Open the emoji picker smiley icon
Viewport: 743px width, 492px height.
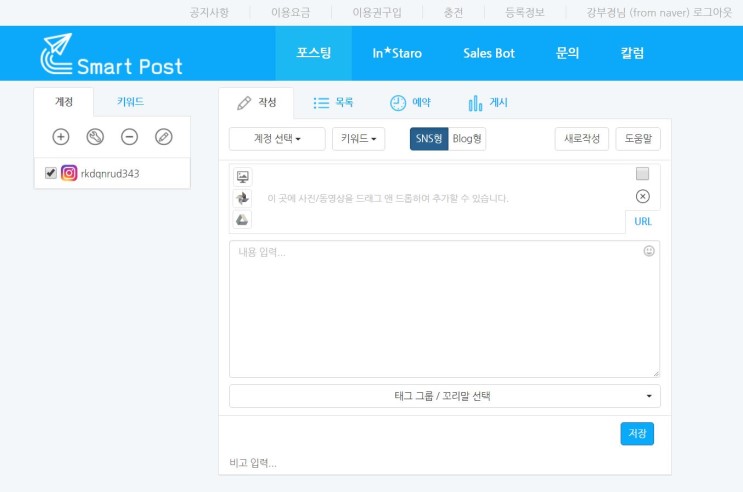click(649, 251)
